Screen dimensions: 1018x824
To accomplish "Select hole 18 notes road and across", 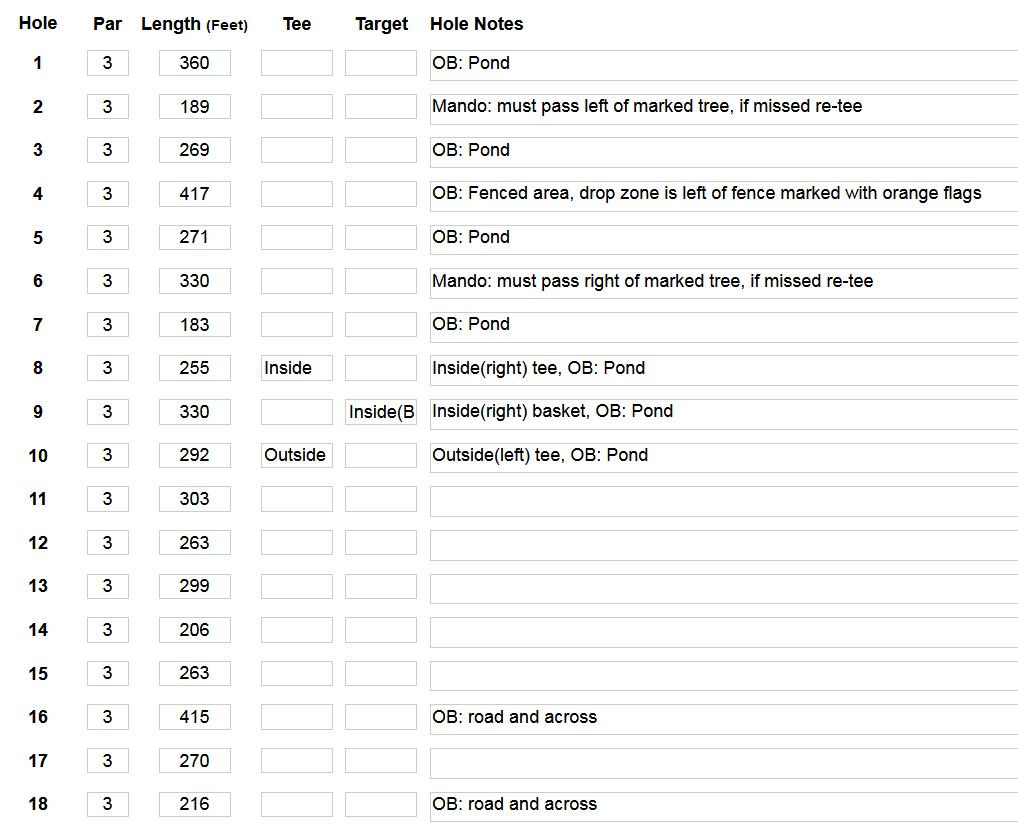I will [x=724, y=806].
